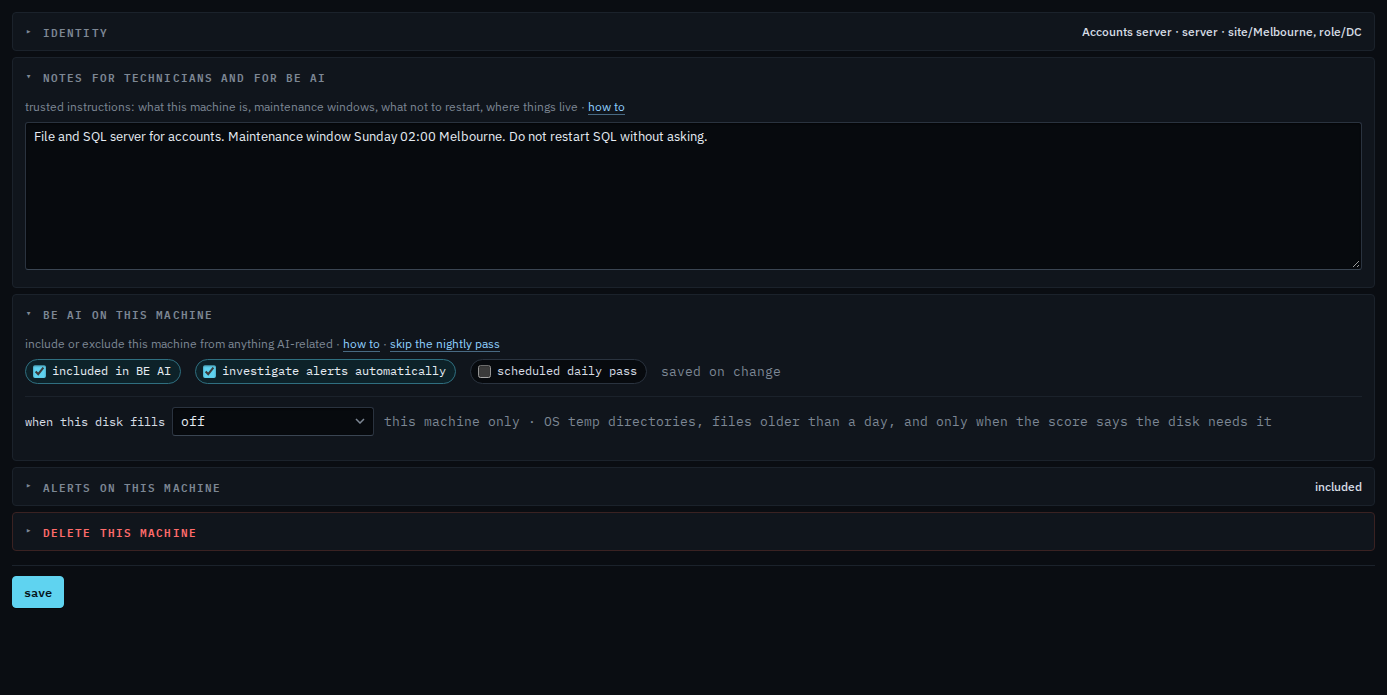Enable the scheduled daily pass checkbox
The width and height of the screenshot is (1387, 695).
click(x=485, y=371)
